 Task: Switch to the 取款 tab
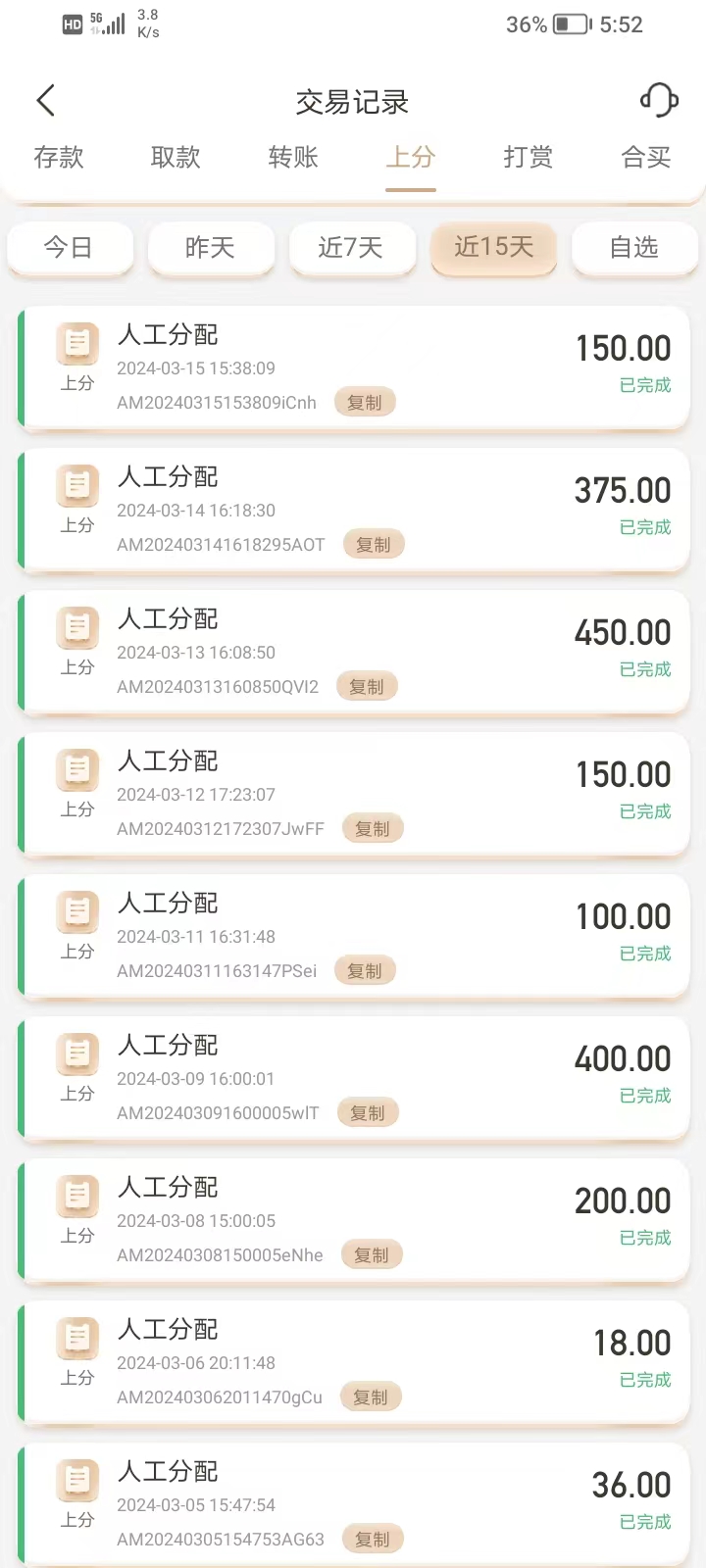(x=176, y=157)
